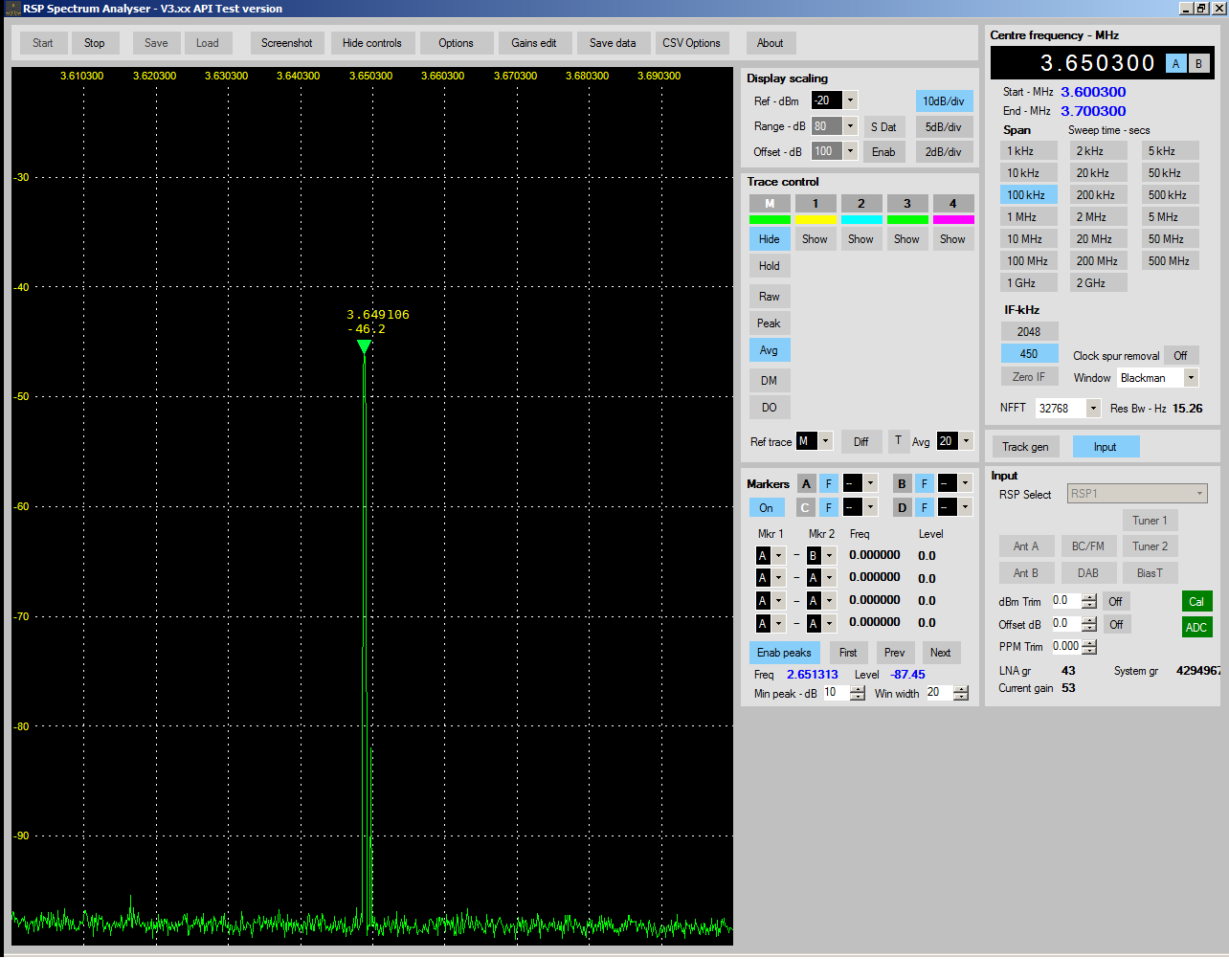The height and width of the screenshot is (980, 1229).
Task: Click the Start sweep button
Action: (42, 43)
